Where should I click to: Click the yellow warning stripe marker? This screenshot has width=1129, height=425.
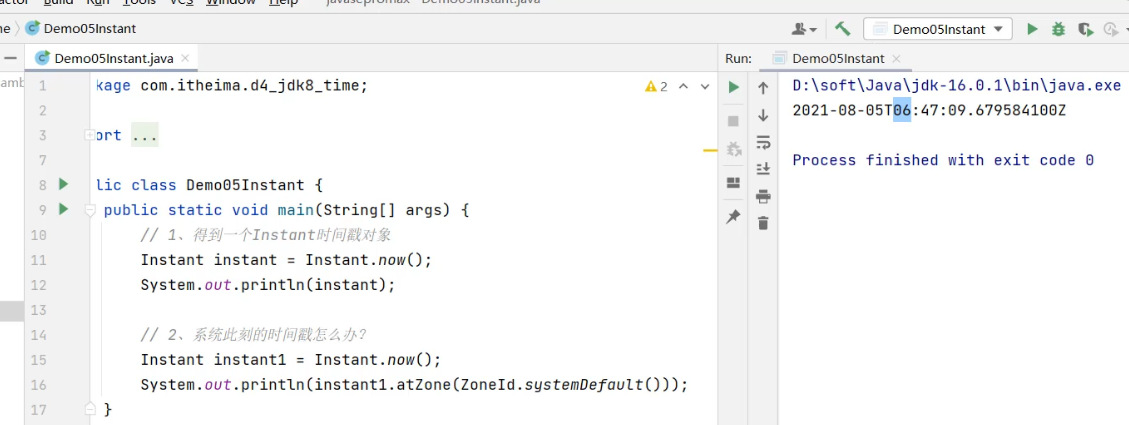pyautogui.click(x=710, y=151)
